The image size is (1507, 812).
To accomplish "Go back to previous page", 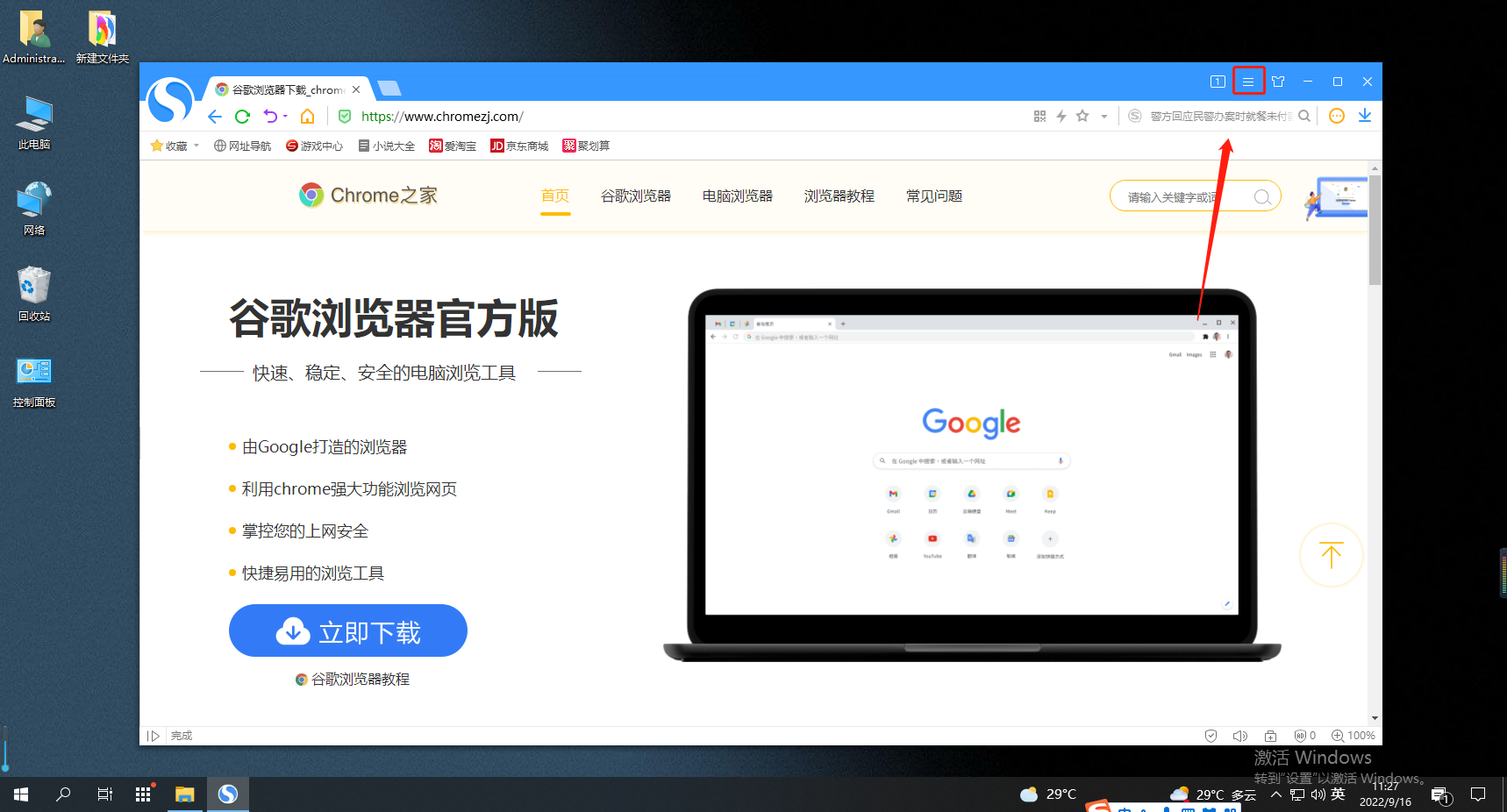I will click(x=215, y=117).
